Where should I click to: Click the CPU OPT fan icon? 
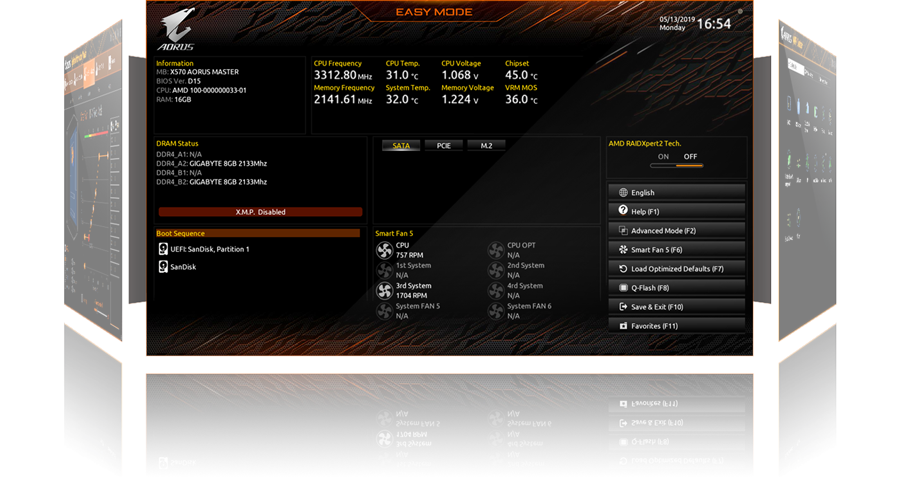click(495, 250)
